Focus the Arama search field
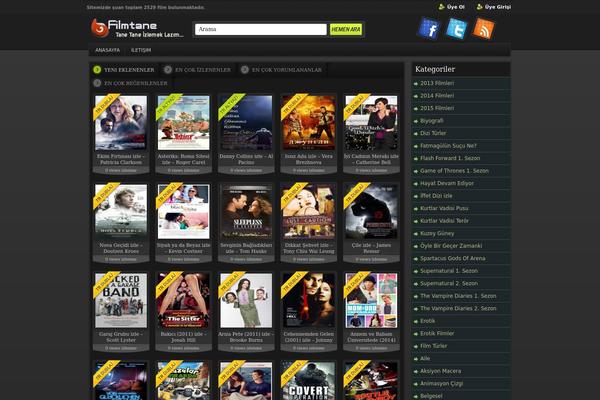 (261, 29)
